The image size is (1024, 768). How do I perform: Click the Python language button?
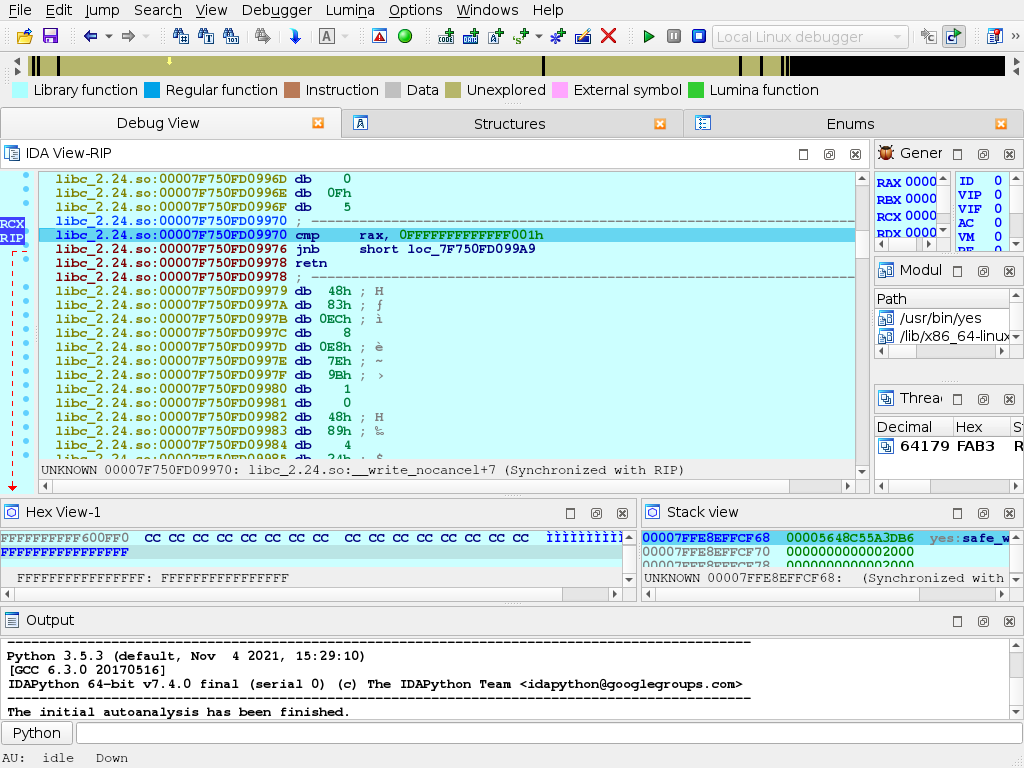37,733
